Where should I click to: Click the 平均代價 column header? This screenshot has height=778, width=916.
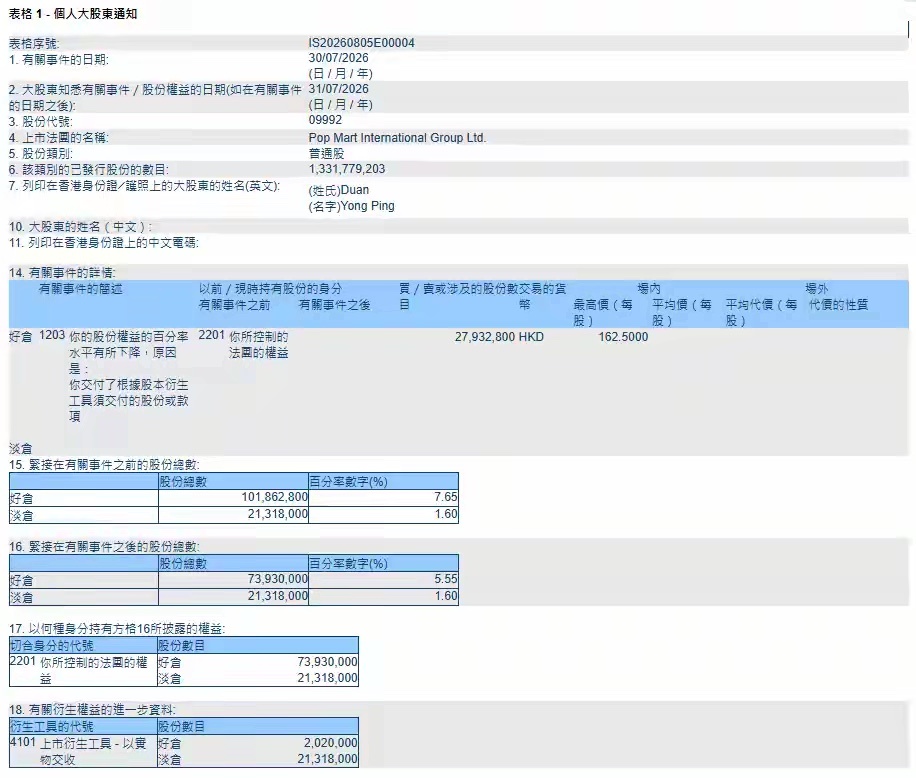761,312
